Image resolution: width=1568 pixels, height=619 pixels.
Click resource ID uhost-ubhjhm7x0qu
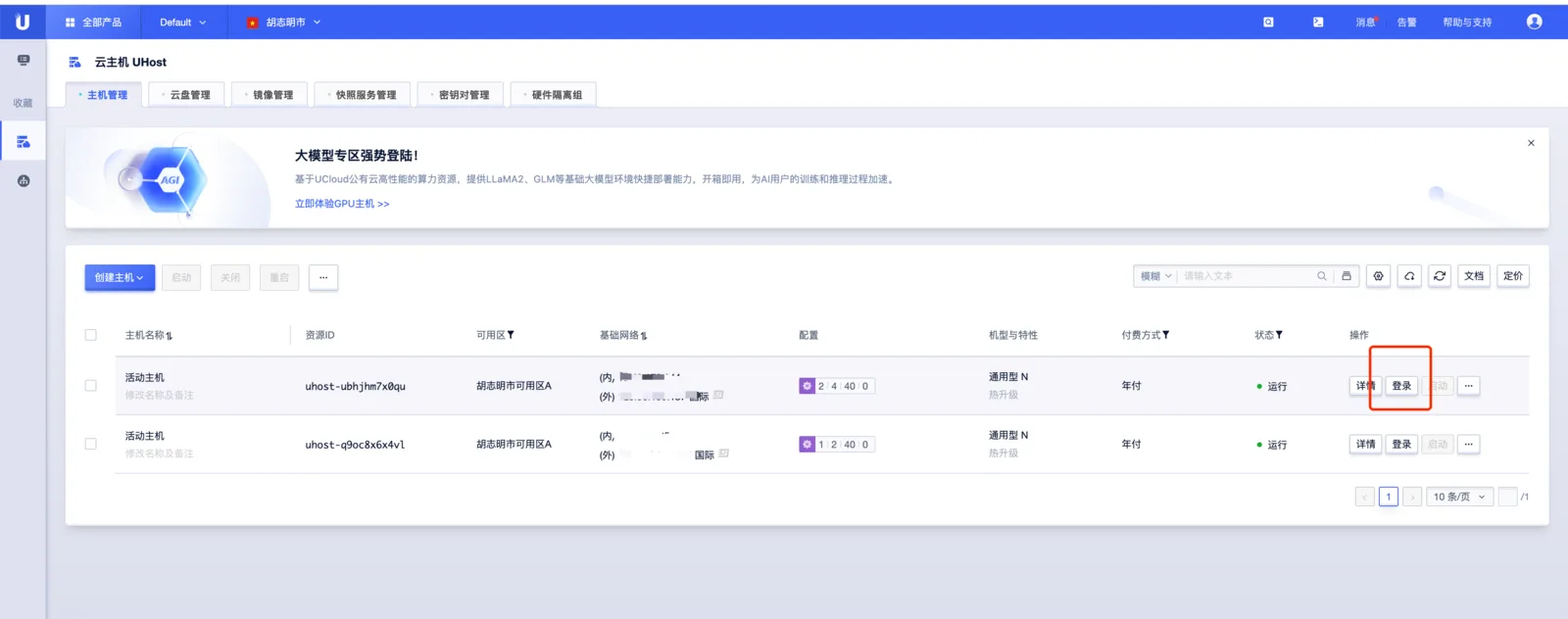click(355, 386)
